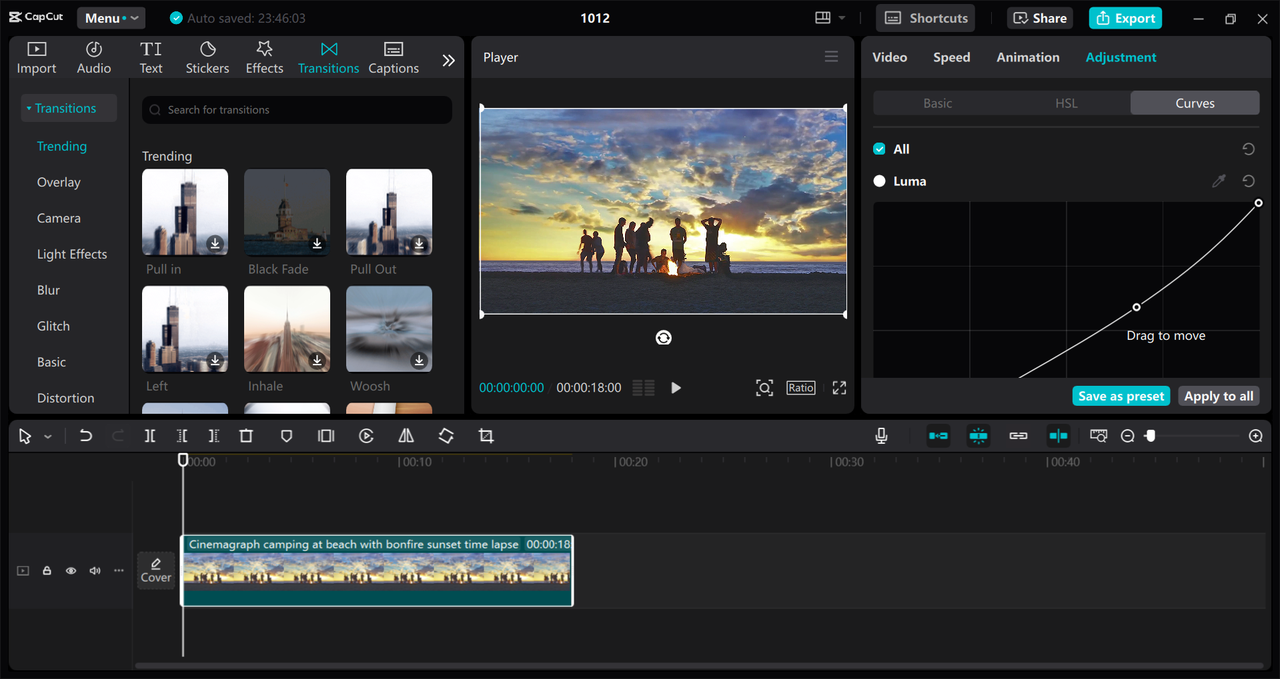Click the Search for transitions field
This screenshot has width=1280, height=679.
[x=297, y=110]
